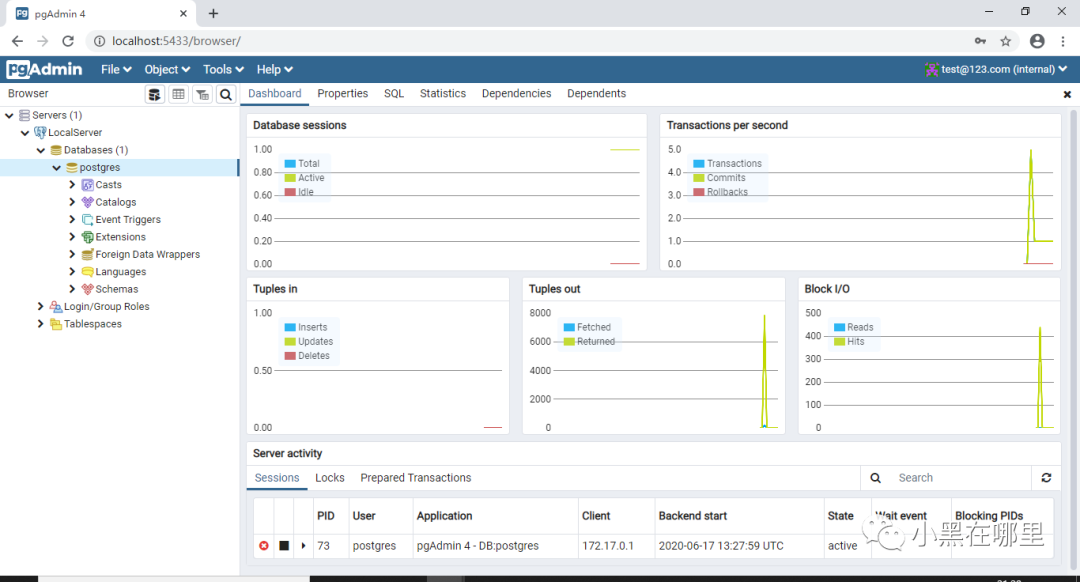
Task: Click the Extensions node icon
Action: [x=87, y=237]
